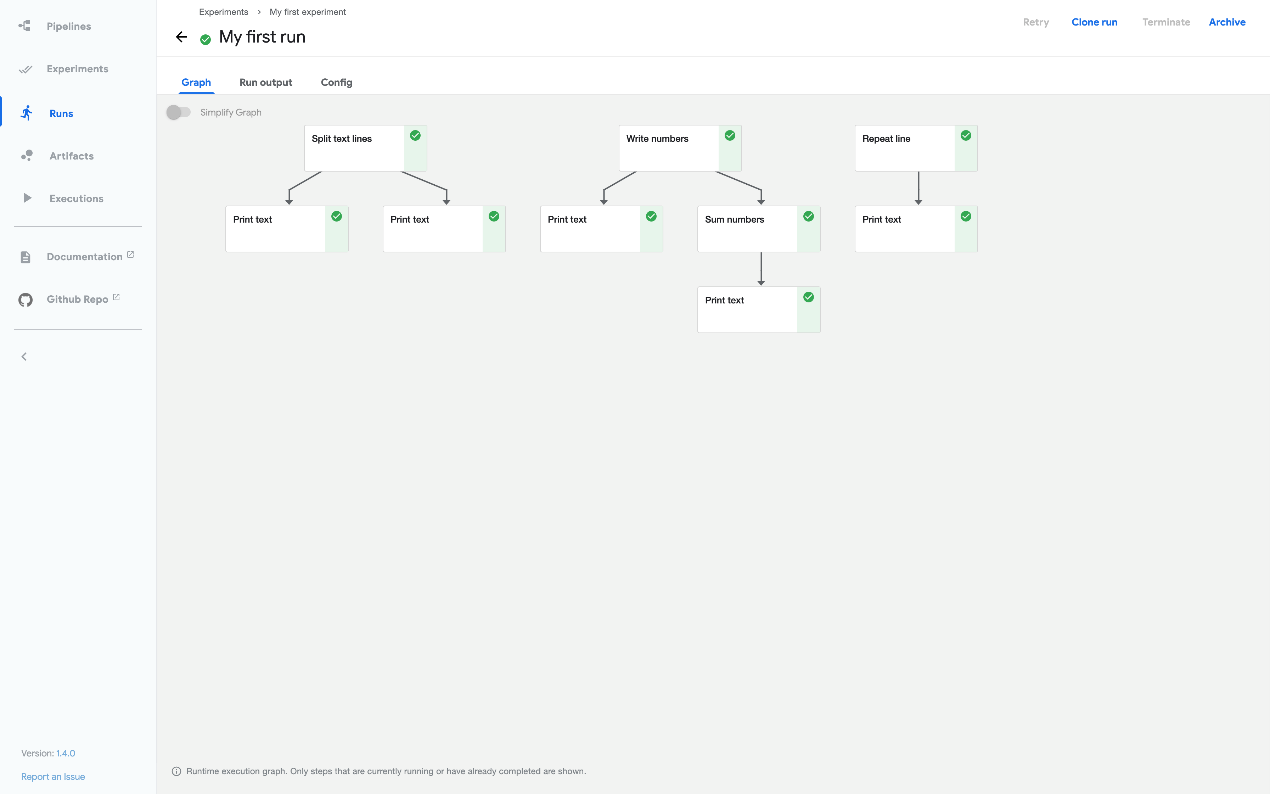Select the Repeat line node in the graph
This screenshot has height=794, width=1270.
click(900, 147)
